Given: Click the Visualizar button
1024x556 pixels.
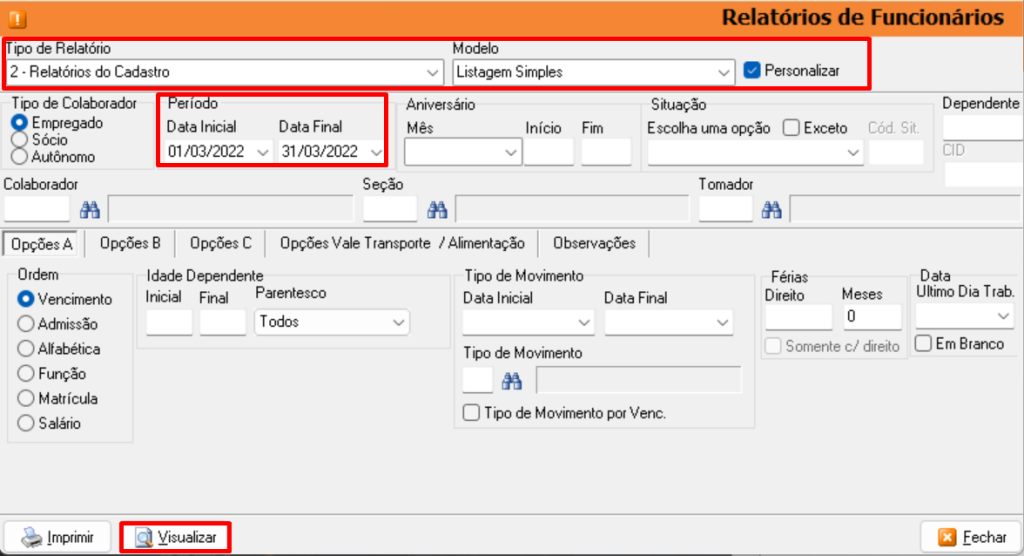Looking at the screenshot, I should tap(176, 537).
